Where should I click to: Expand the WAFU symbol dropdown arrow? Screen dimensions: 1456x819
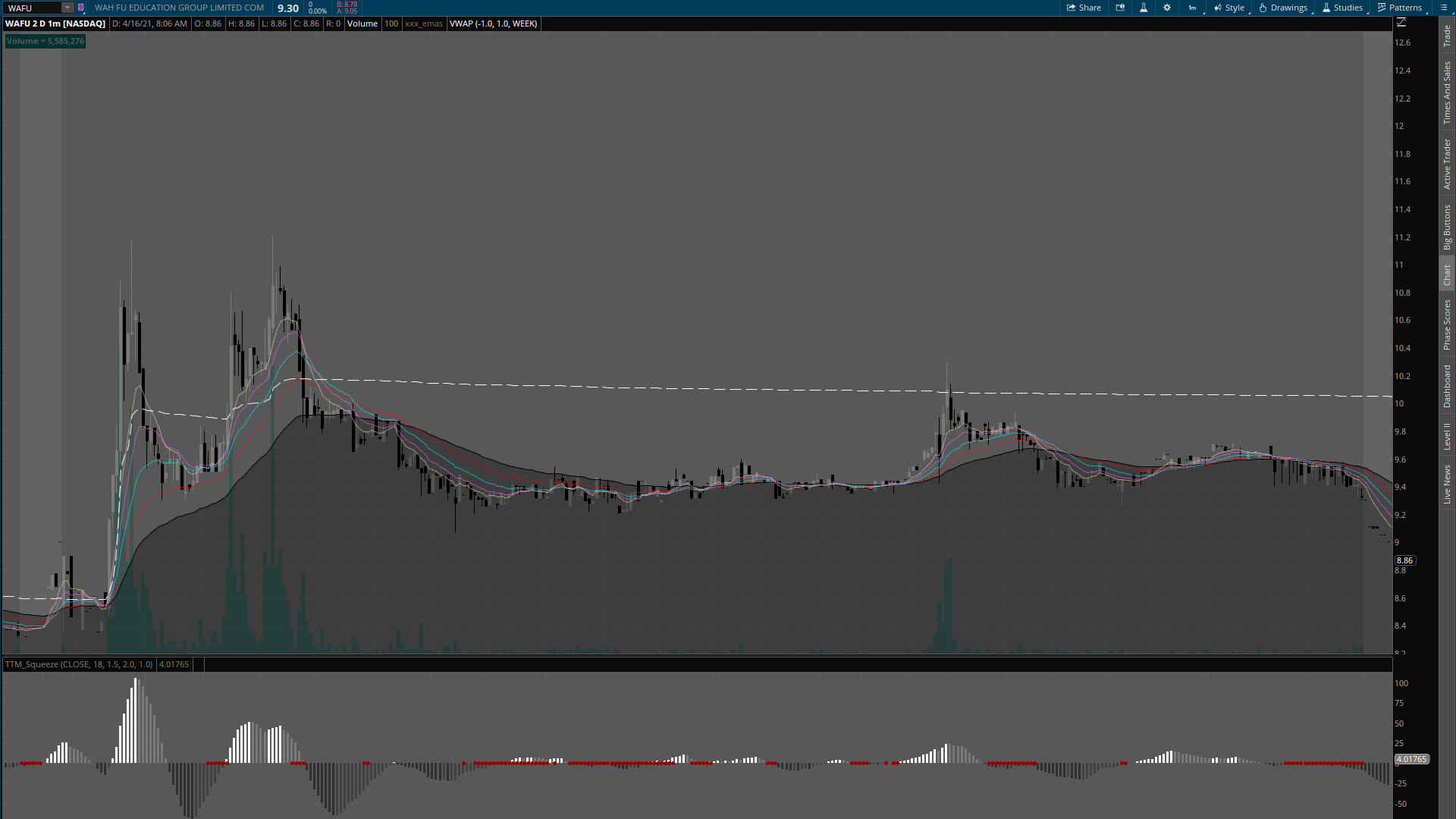67,8
